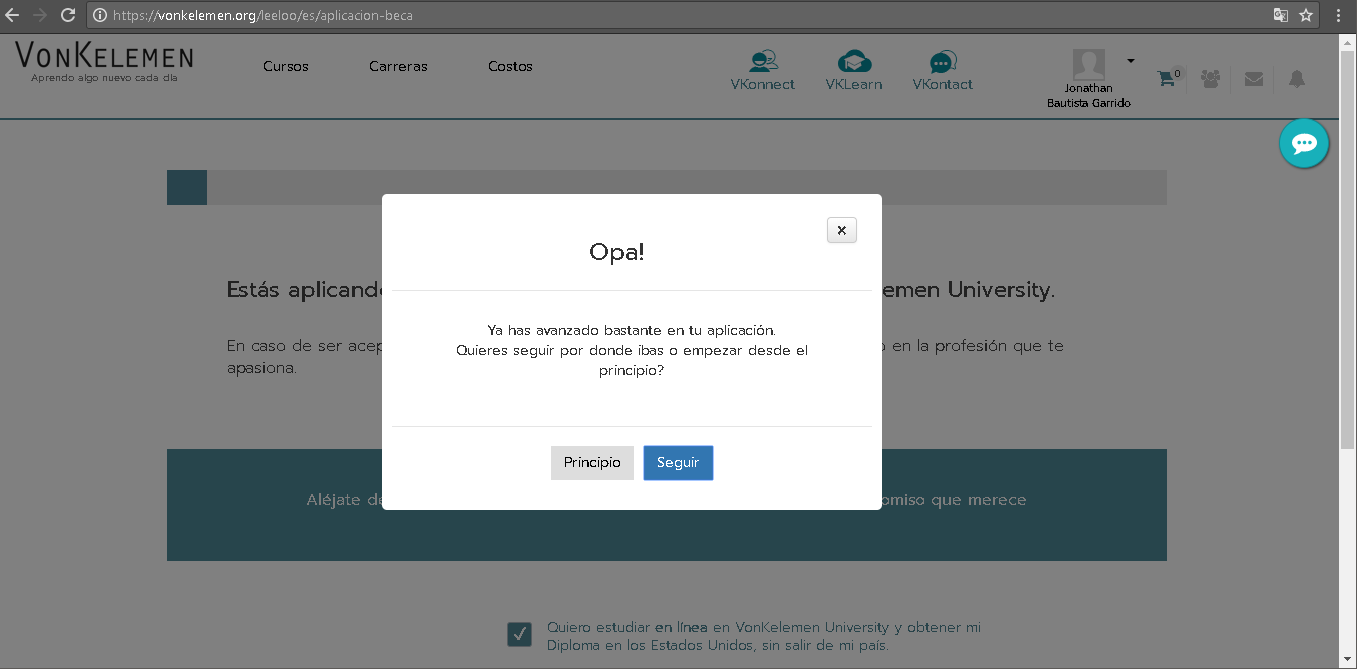Bookmark page with star icon
Screen dimensions: 1357x669
point(1306,15)
